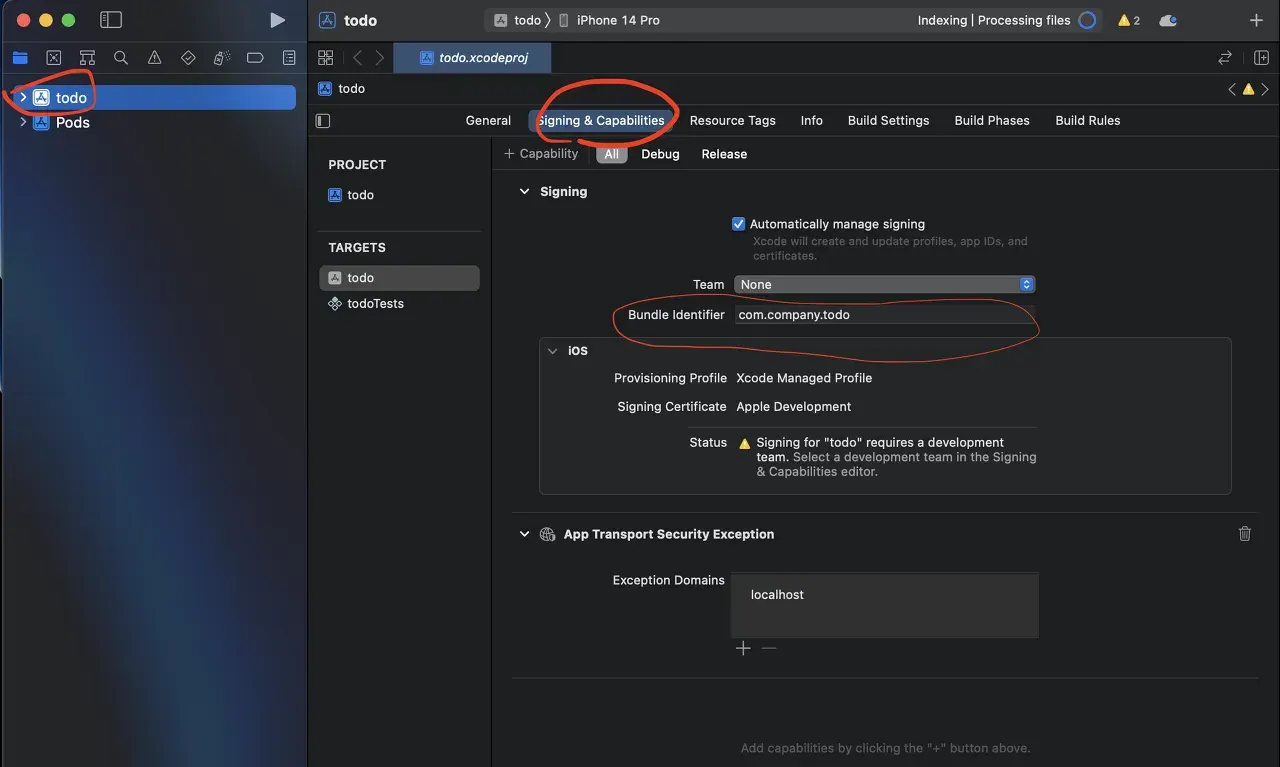Filter capabilities by Release
This screenshot has width=1280, height=767.
pyautogui.click(x=724, y=154)
